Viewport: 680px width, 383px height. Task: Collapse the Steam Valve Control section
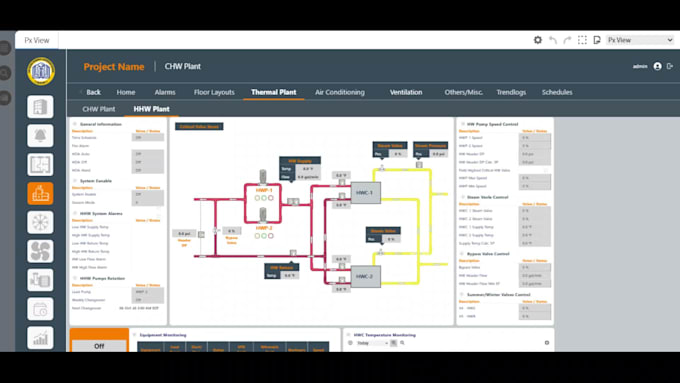pos(462,197)
